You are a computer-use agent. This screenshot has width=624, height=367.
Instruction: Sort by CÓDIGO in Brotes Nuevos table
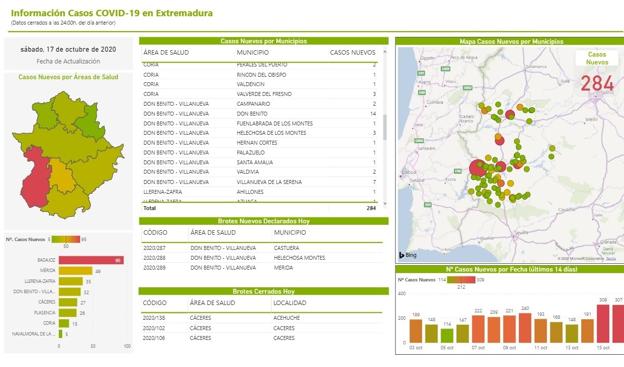155,232
